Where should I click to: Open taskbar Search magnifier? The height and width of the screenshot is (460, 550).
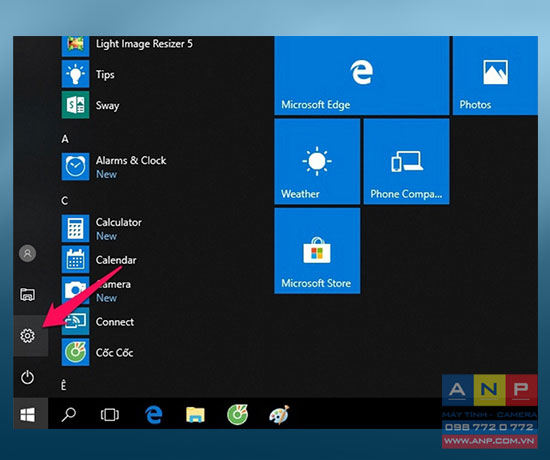tap(68, 415)
